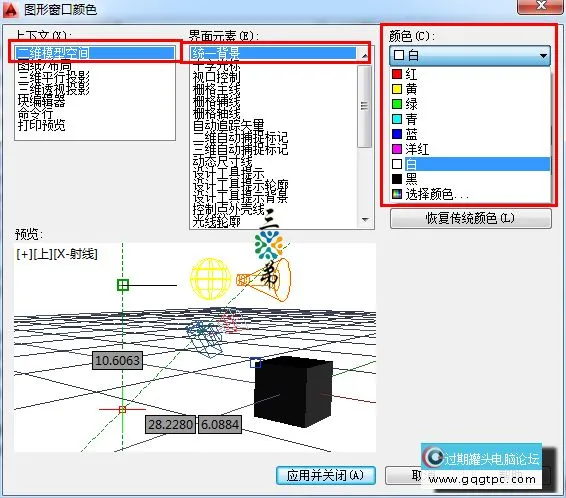Choose 命令行 in context list
This screenshot has height=498, width=566.
point(35,113)
